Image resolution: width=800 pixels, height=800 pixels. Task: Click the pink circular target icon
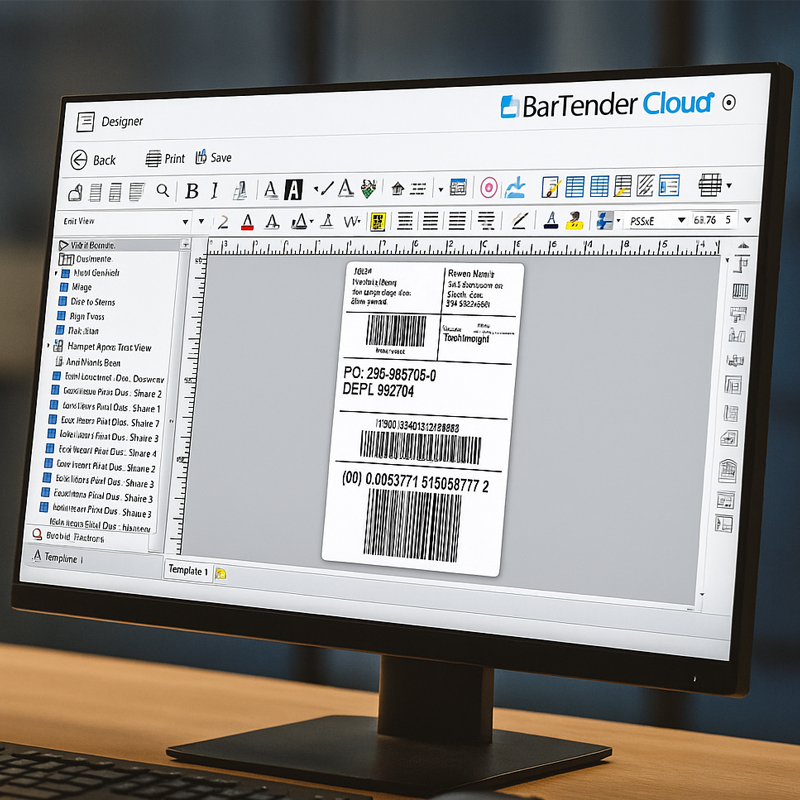pos(488,188)
